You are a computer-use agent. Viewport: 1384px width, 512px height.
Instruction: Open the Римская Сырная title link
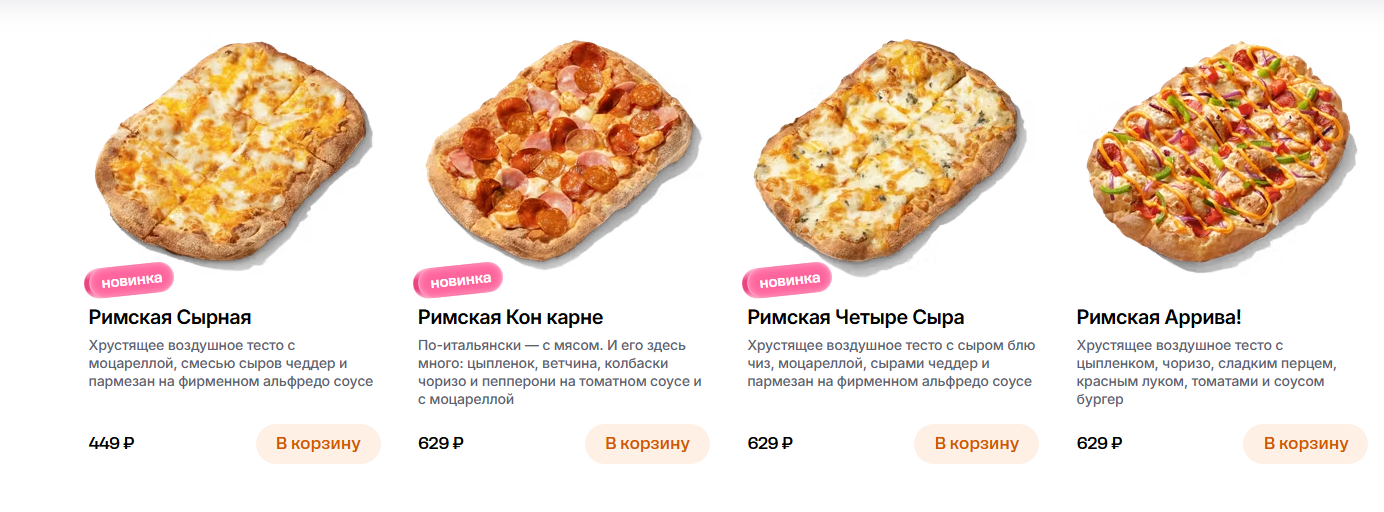click(x=170, y=318)
